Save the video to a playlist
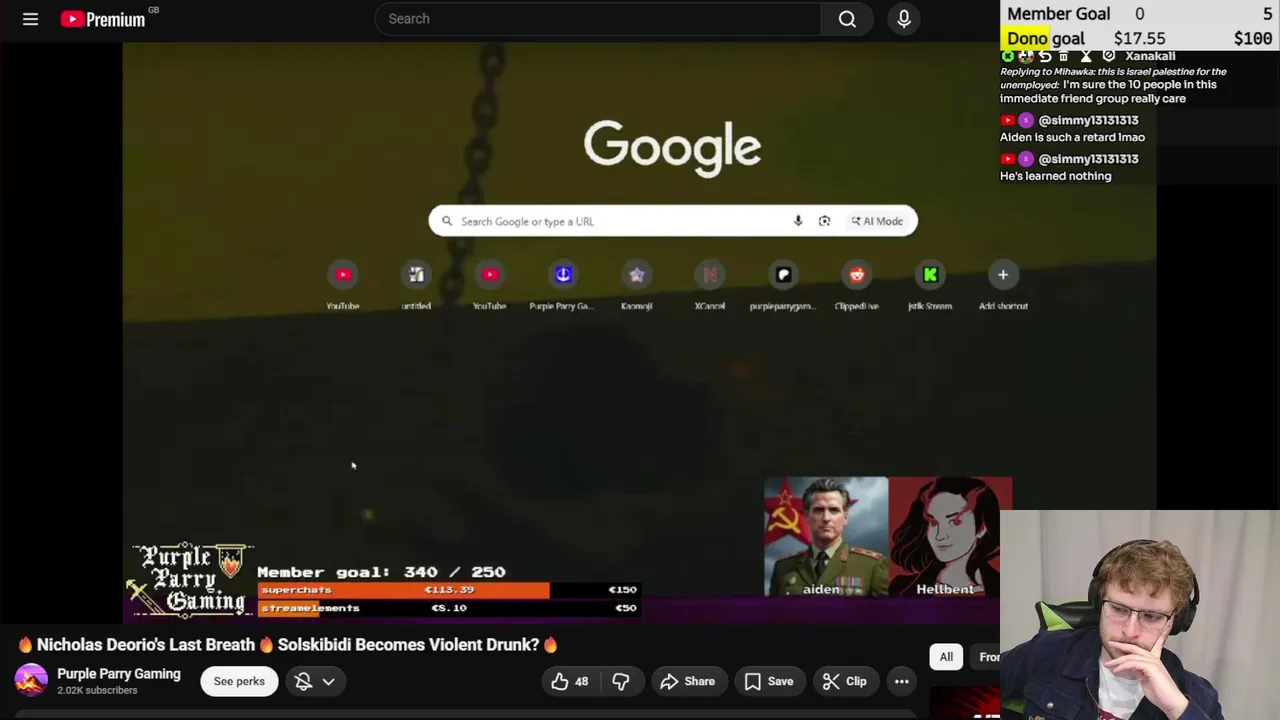Viewport: 1280px width, 720px height. tap(769, 681)
